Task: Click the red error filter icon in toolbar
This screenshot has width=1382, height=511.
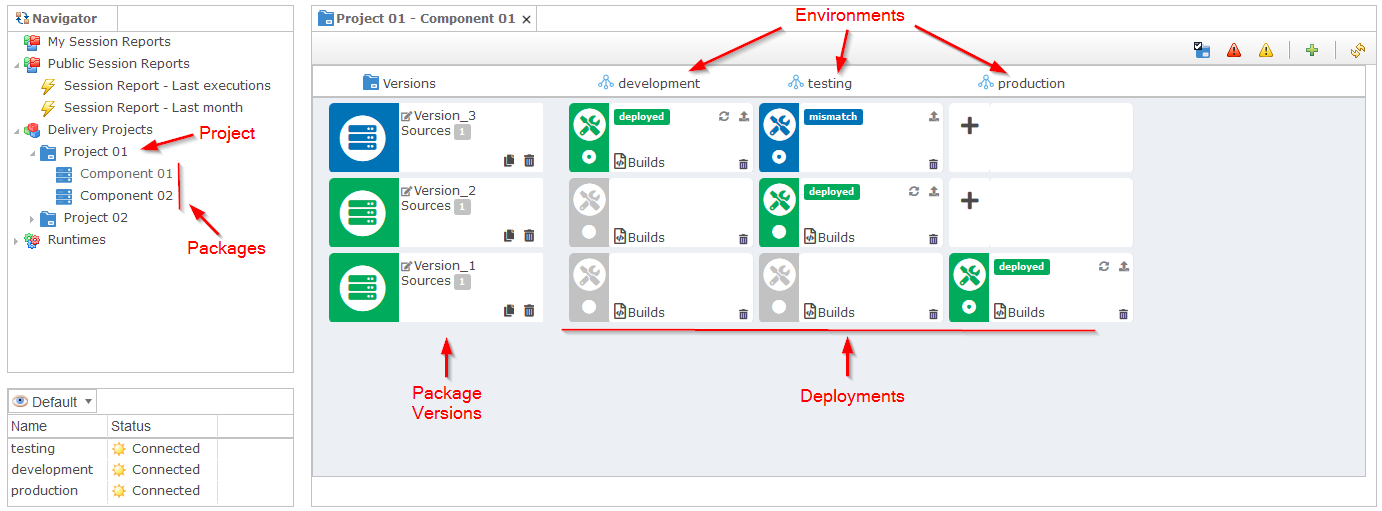Action: click(x=1234, y=50)
